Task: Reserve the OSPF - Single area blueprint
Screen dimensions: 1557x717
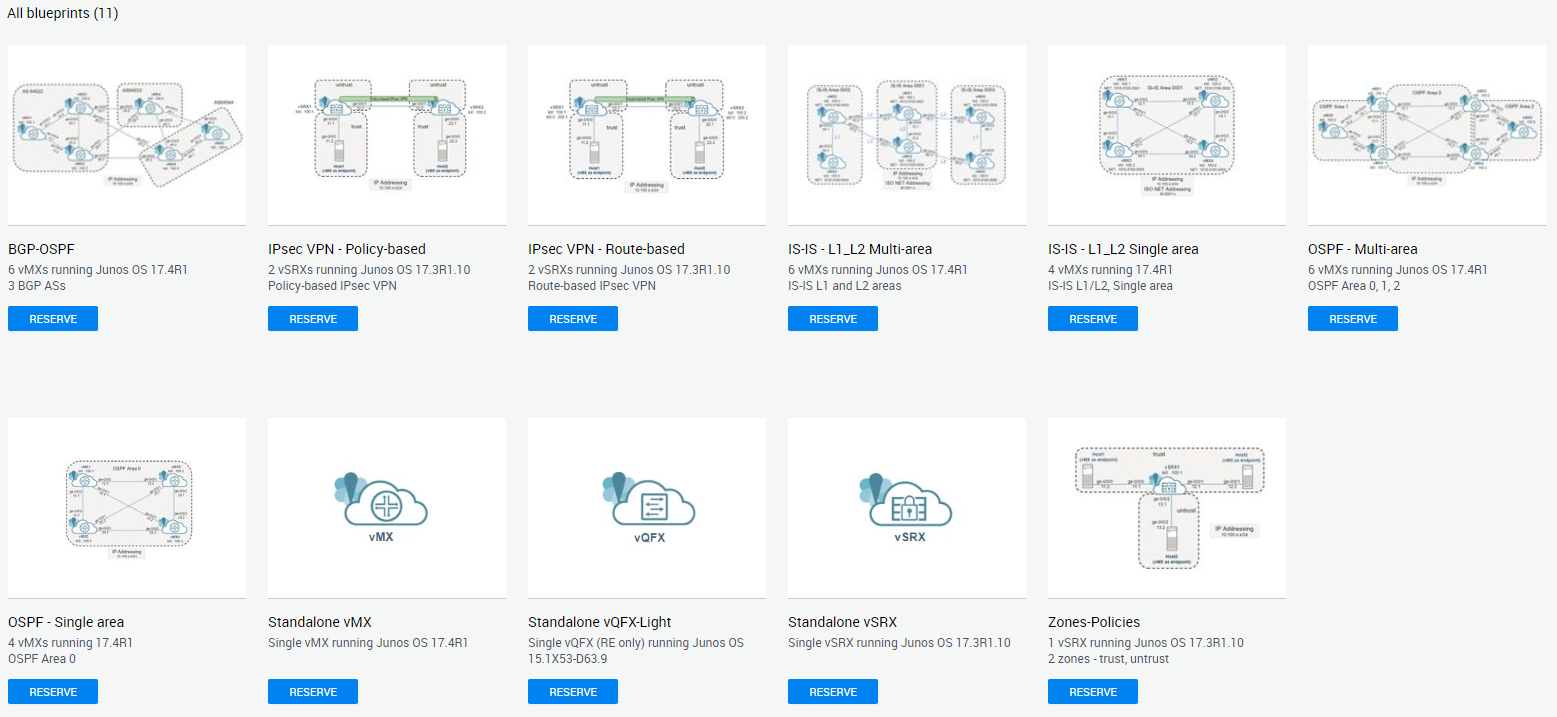Action: coord(53,692)
